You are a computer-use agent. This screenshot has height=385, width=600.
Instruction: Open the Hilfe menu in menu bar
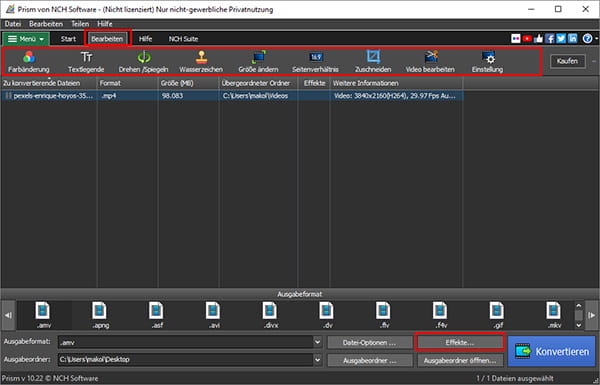(105, 24)
